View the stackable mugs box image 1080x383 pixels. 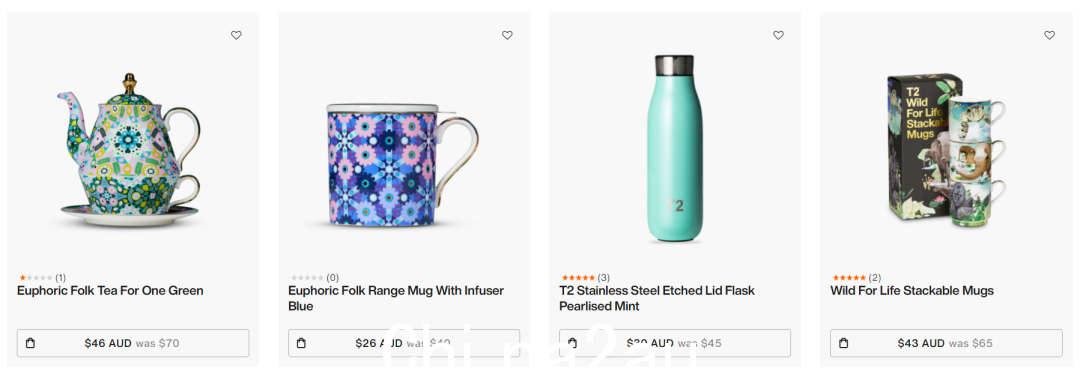click(945, 149)
